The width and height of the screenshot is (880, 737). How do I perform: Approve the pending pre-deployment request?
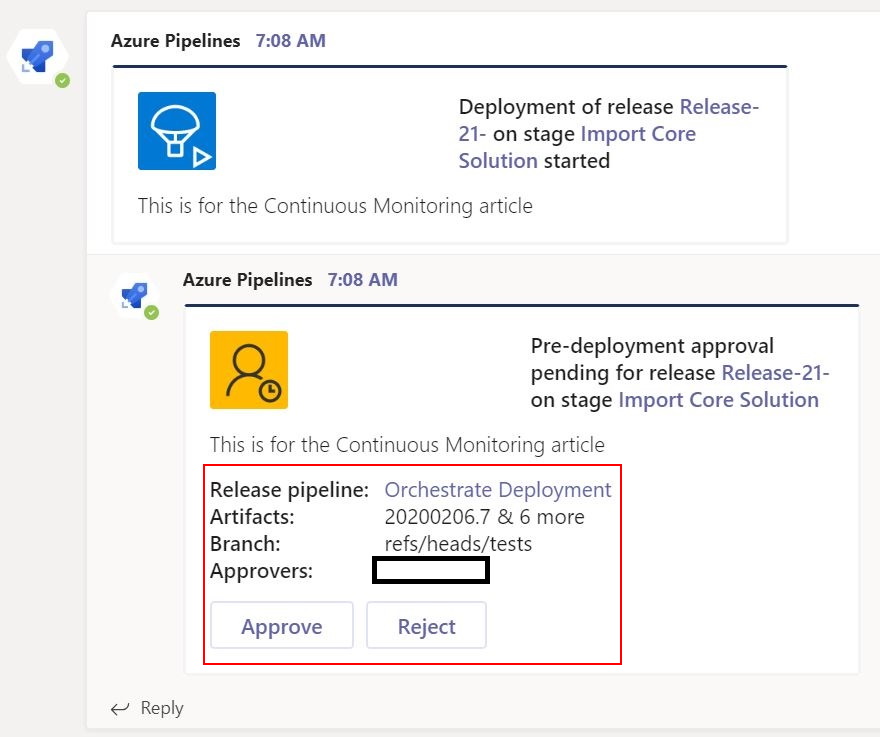[x=282, y=625]
